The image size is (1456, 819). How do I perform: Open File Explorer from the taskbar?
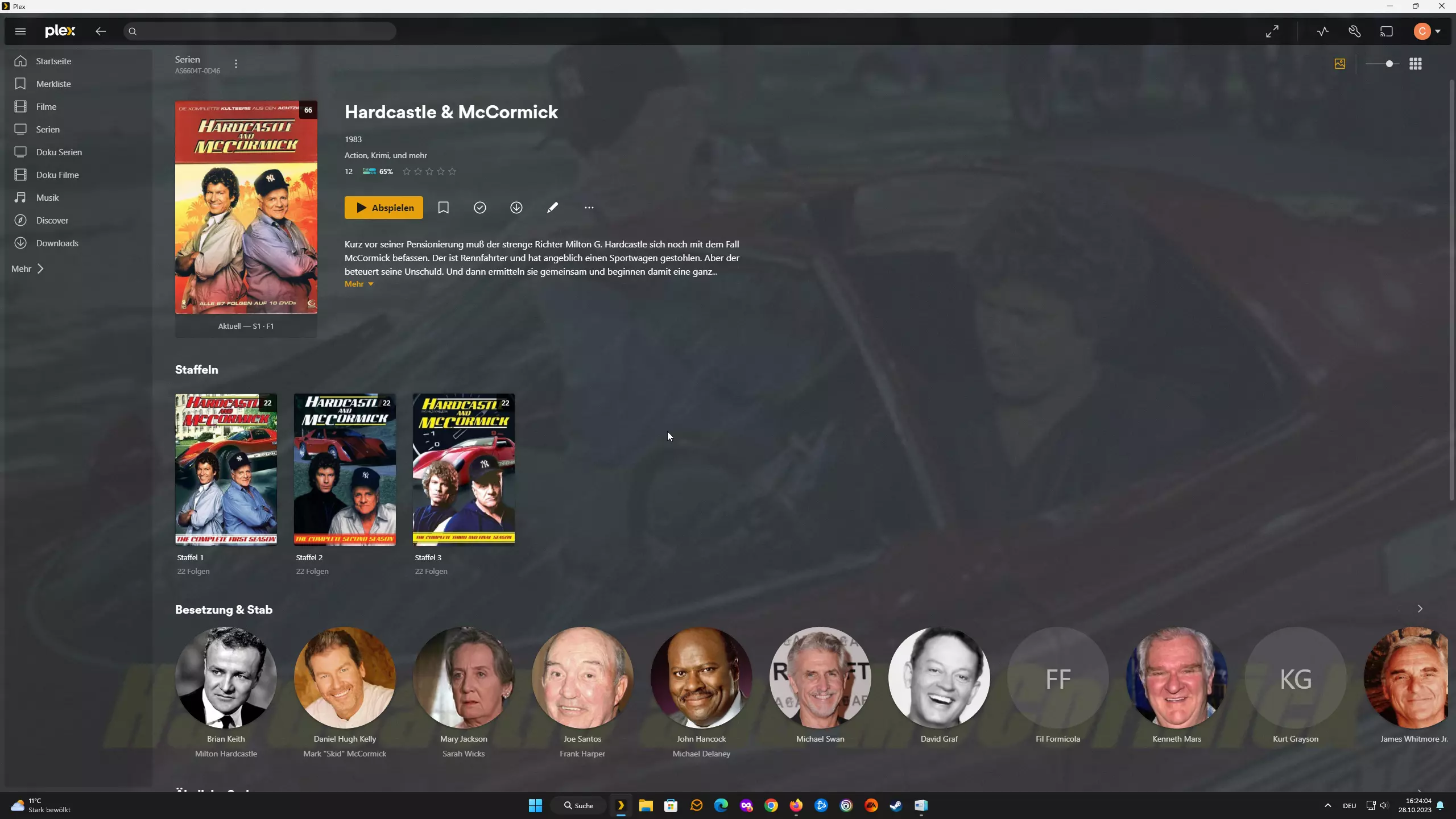[646, 805]
